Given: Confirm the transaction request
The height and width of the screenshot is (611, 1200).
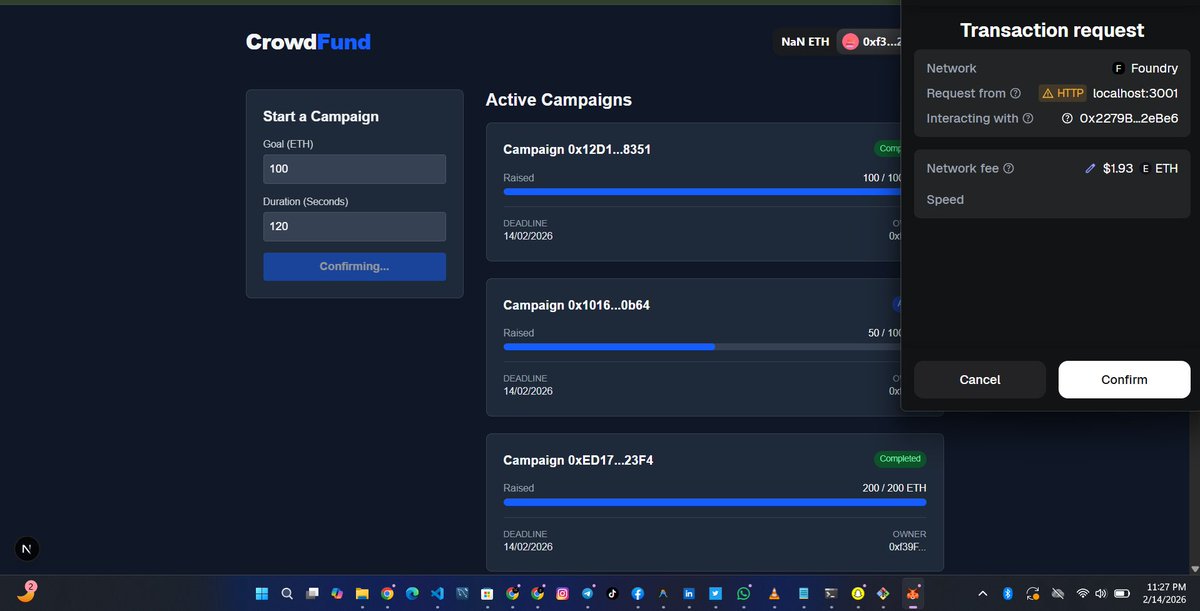Looking at the screenshot, I should click(x=1124, y=380).
